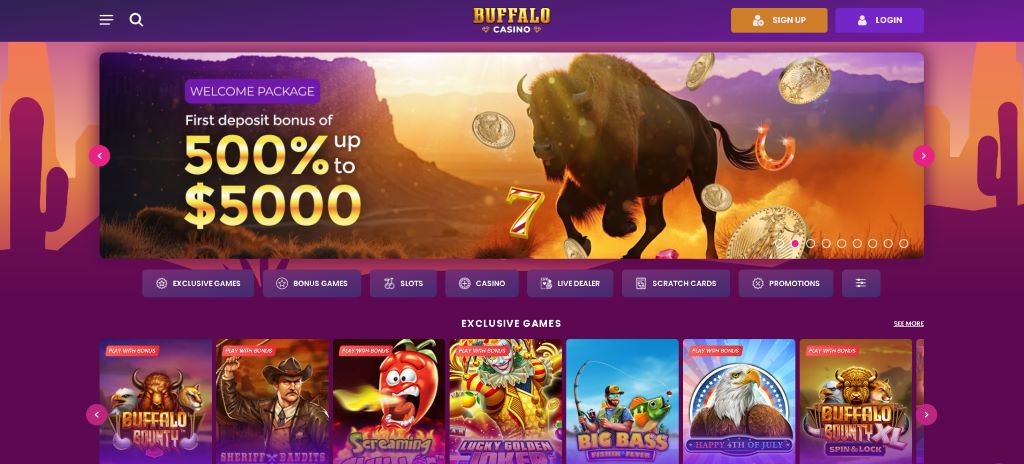Click the Sign Up button

(779, 20)
